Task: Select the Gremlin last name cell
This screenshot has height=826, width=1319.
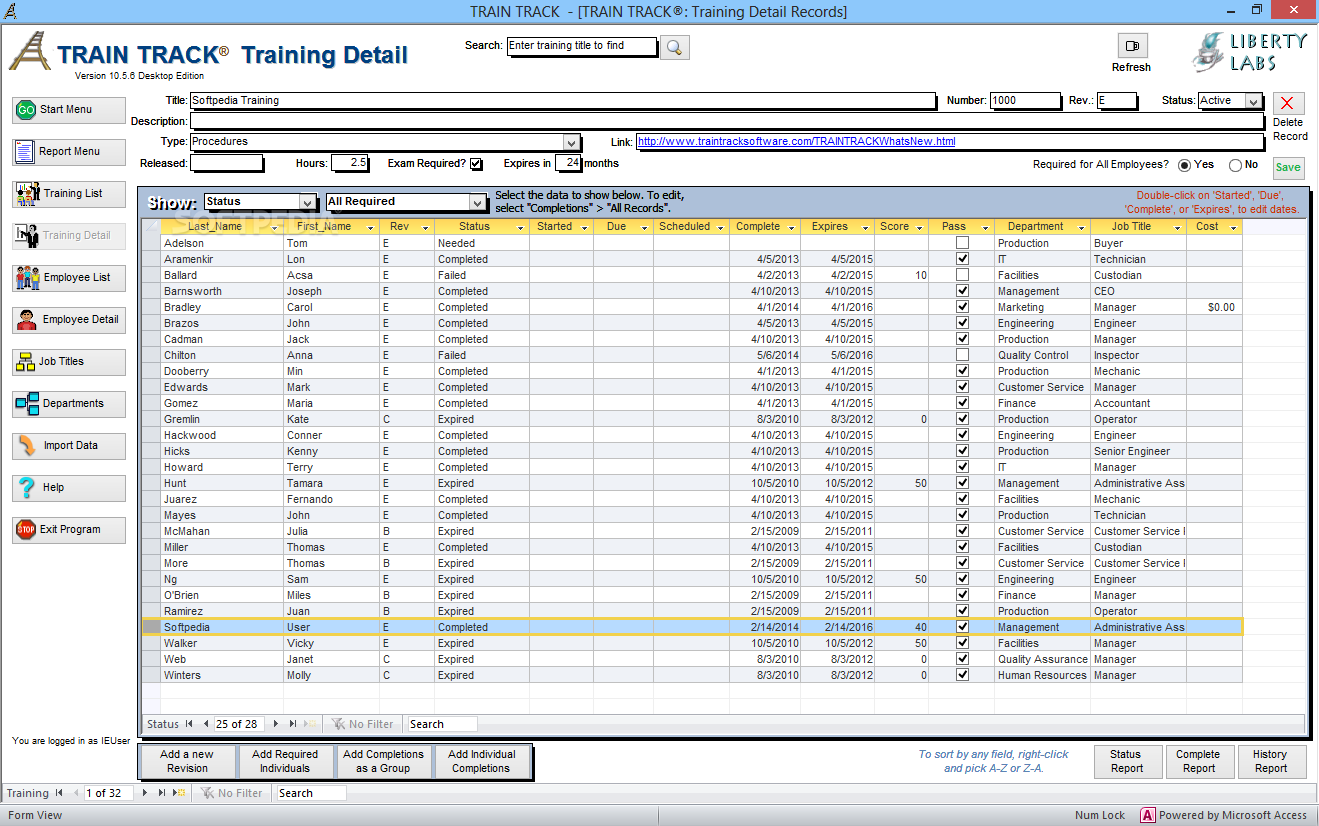Action: click(x=222, y=419)
